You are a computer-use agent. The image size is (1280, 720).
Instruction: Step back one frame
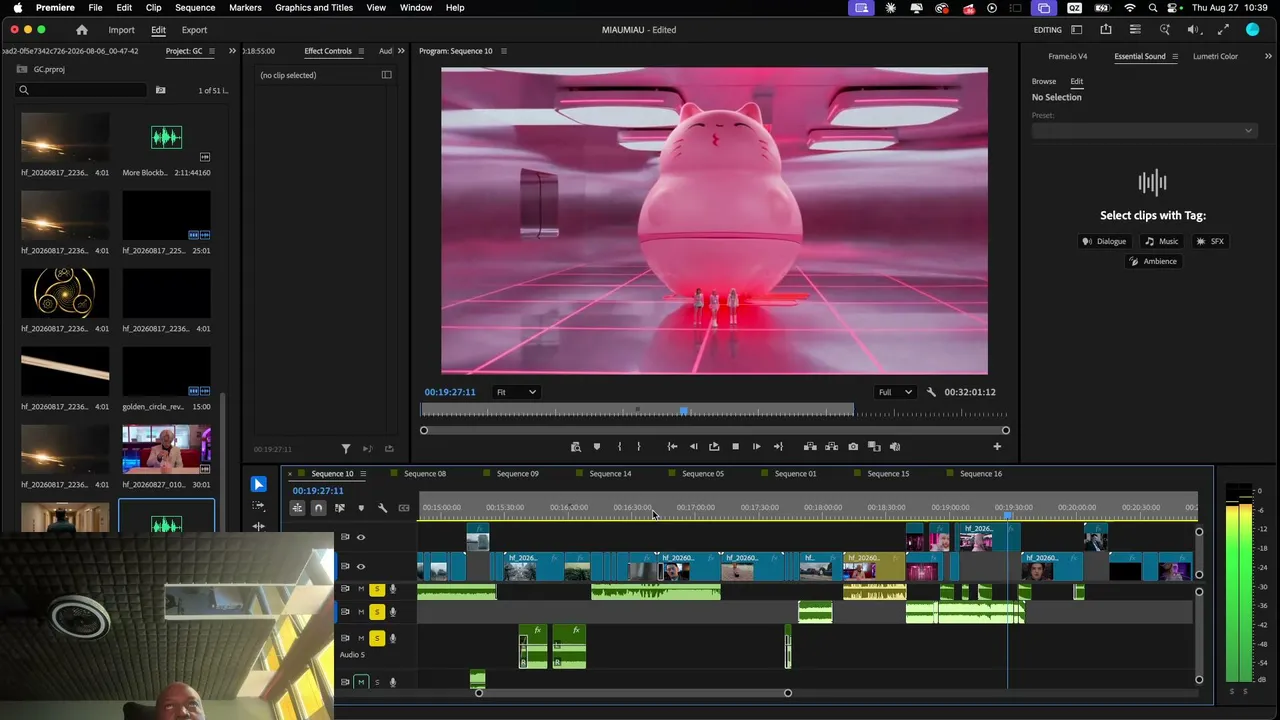[694, 447]
